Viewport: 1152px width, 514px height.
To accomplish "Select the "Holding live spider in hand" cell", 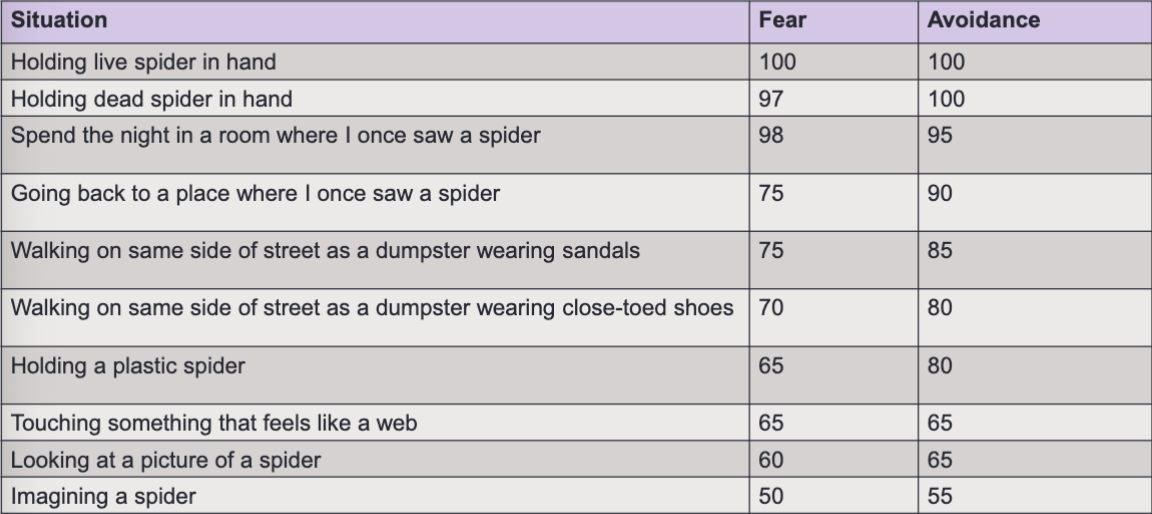I will click(x=143, y=62).
